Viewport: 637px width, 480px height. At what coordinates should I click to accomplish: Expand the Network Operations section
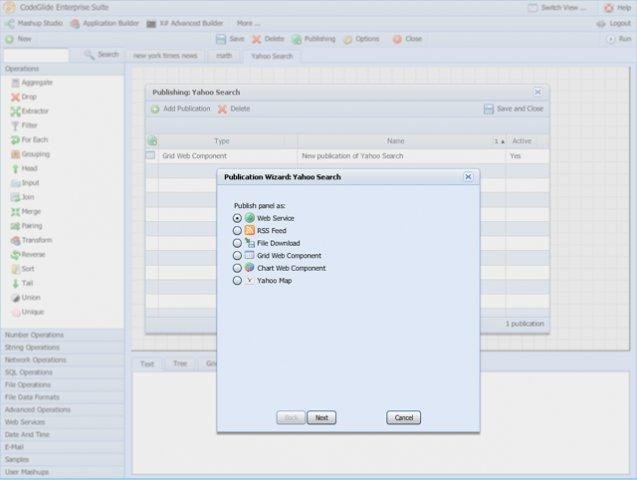point(63,360)
